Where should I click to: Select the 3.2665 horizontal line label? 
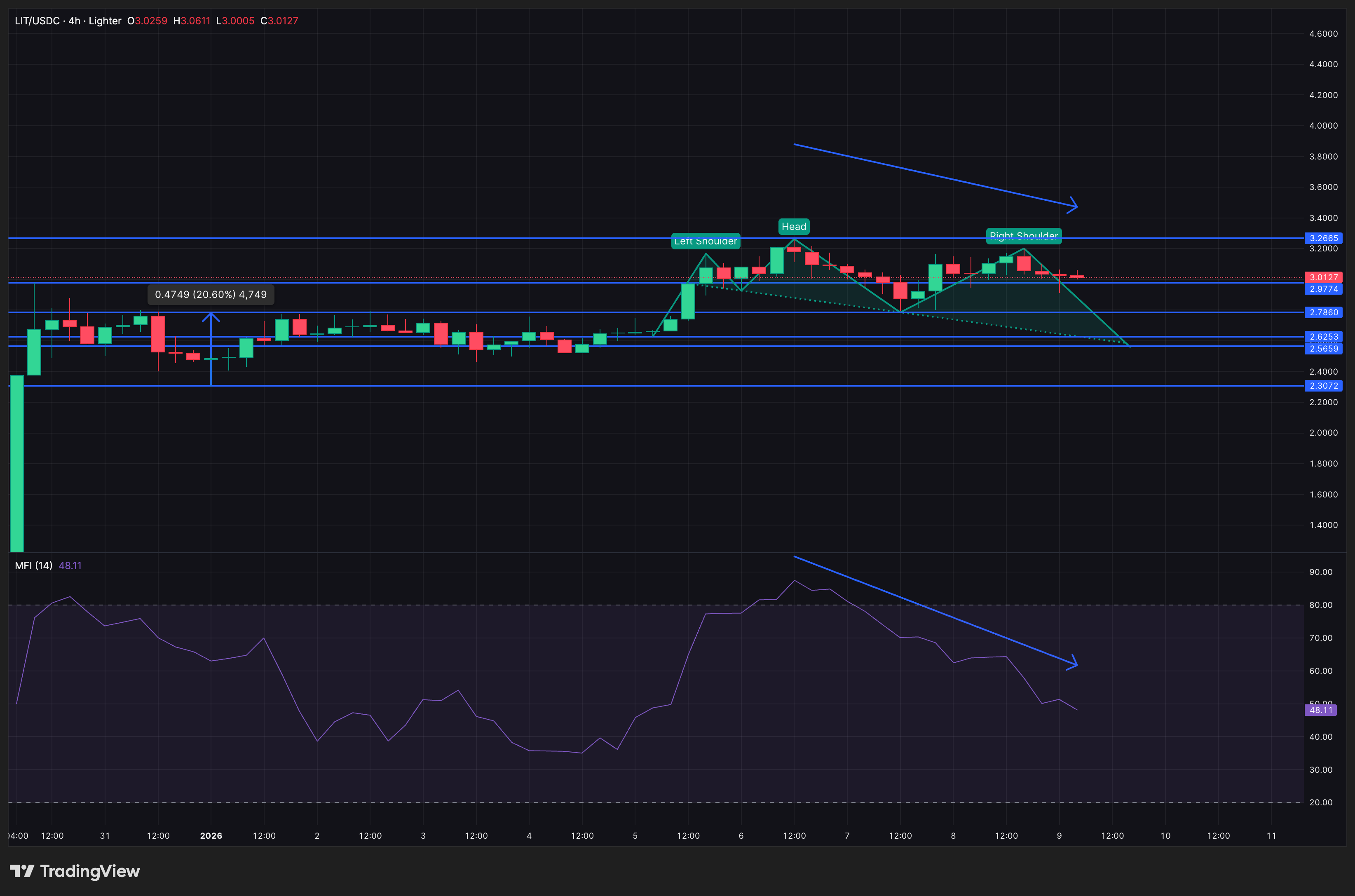1323,238
